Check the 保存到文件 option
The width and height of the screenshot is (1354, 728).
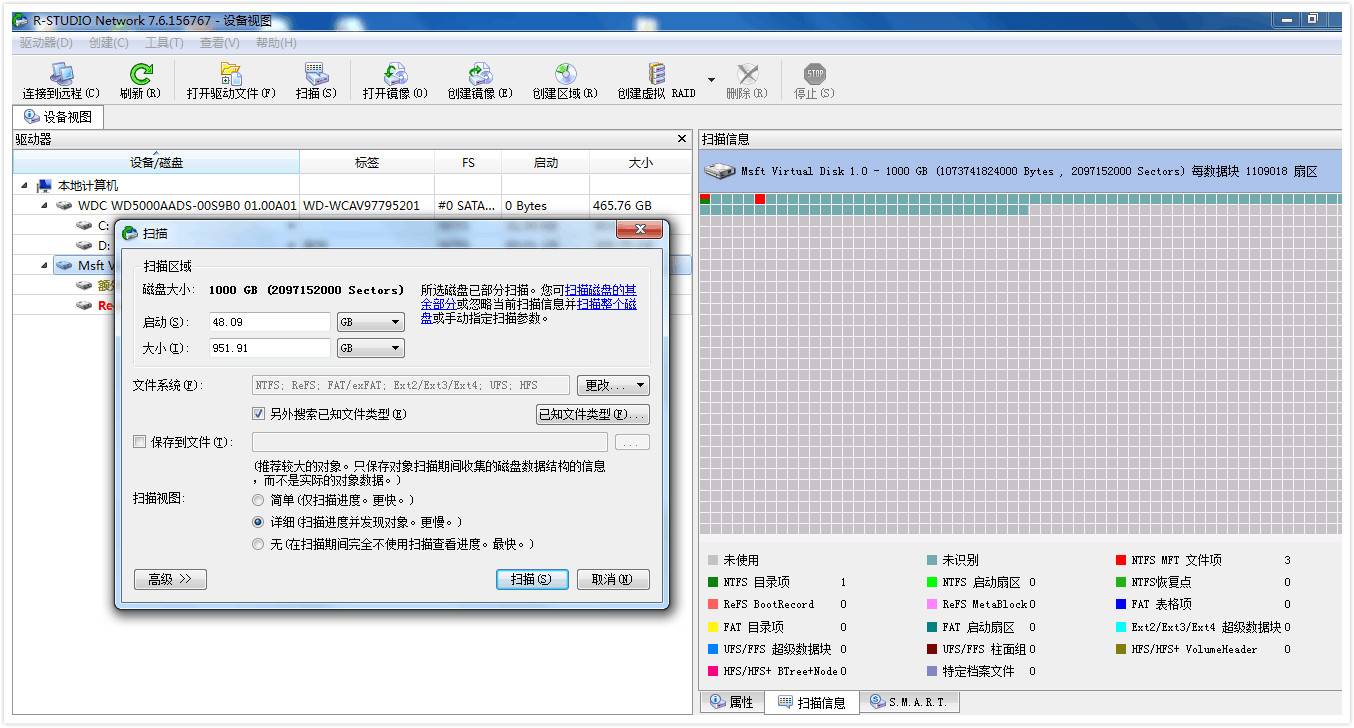(x=139, y=441)
